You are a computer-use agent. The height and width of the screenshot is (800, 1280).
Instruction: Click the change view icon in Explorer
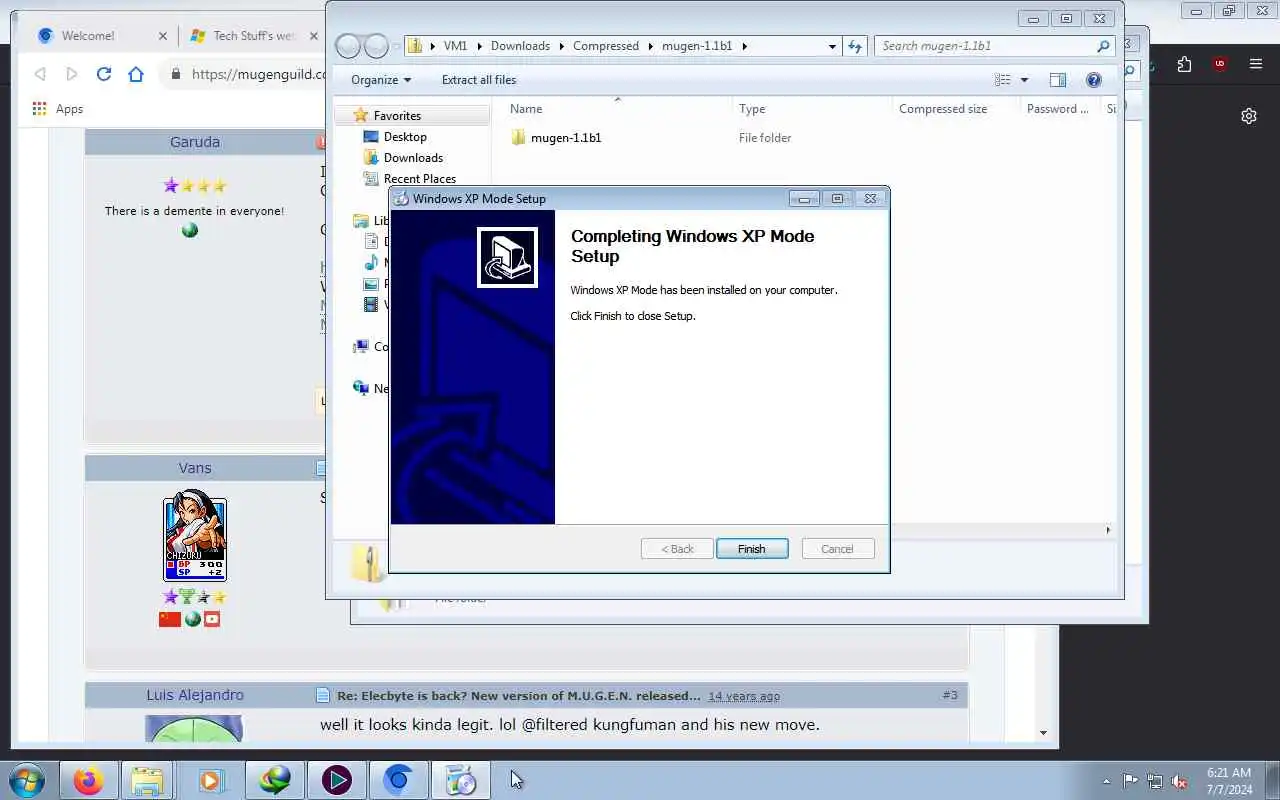[x=1003, y=80]
